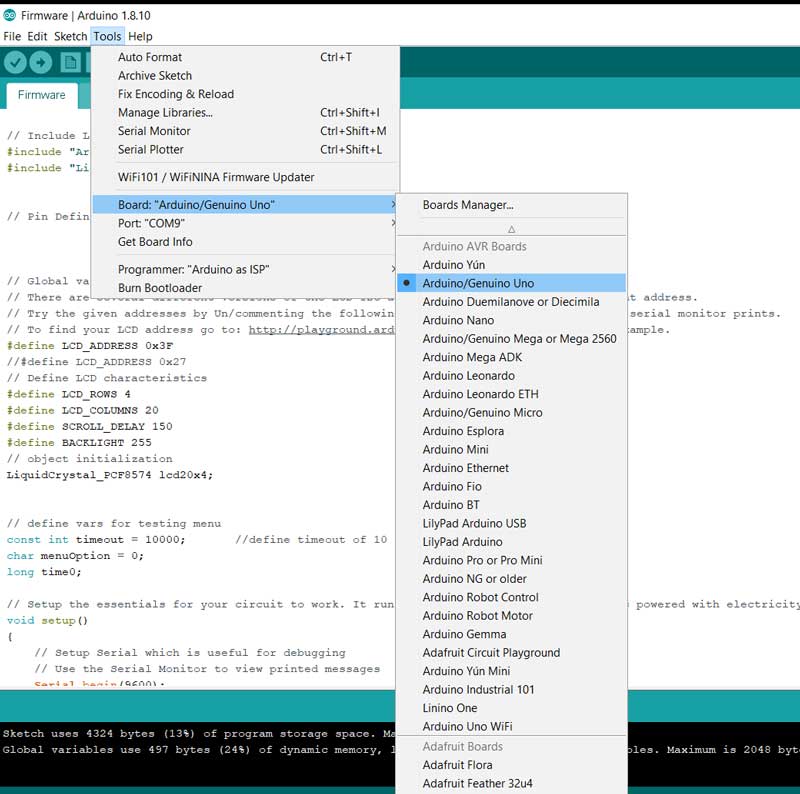Image resolution: width=800 pixels, height=794 pixels.
Task: Select Arduino Esplora board
Action: (511, 431)
